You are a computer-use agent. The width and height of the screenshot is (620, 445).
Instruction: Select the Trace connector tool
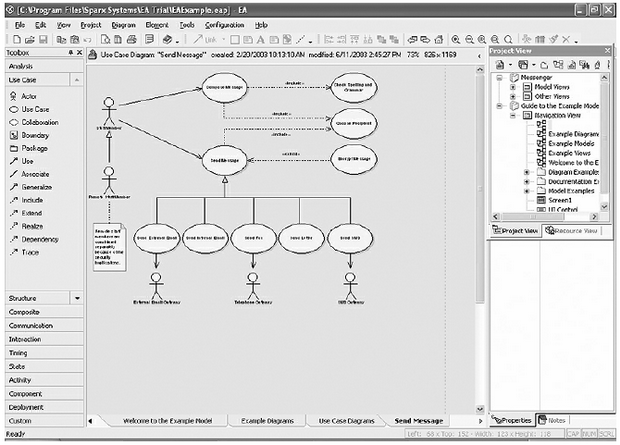[30, 253]
